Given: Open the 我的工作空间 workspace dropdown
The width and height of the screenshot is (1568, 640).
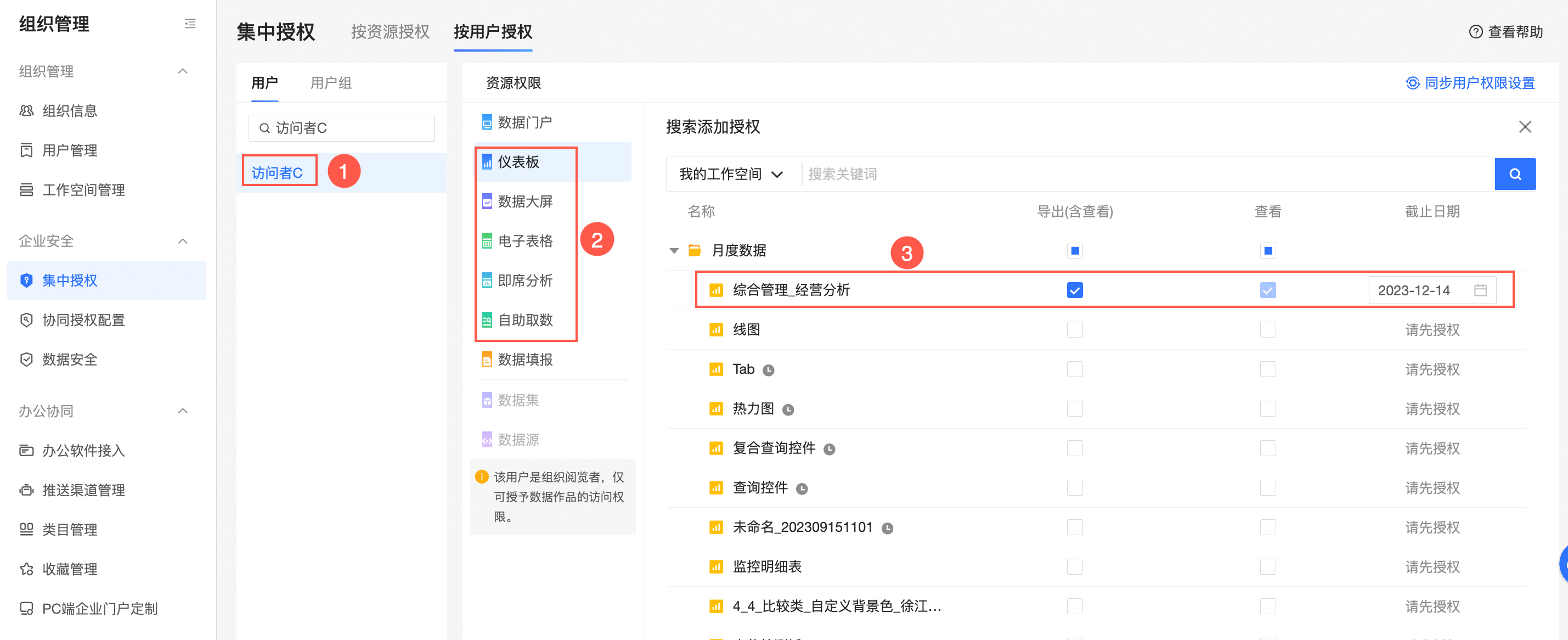Looking at the screenshot, I should (730, 174).
